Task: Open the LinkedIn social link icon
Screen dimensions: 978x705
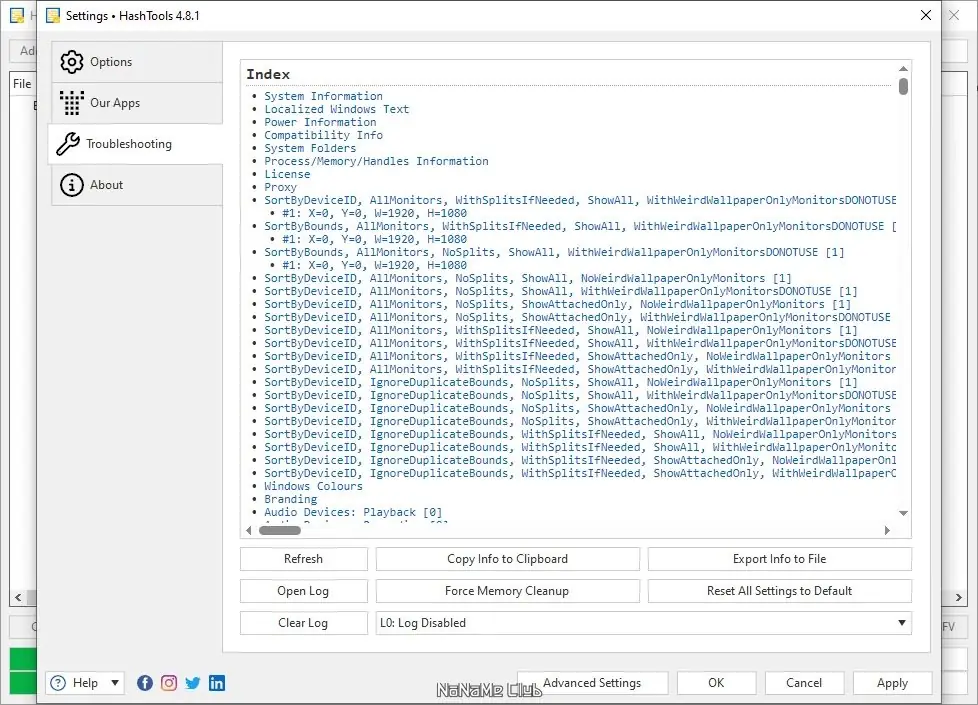Action: coord(217,683)
